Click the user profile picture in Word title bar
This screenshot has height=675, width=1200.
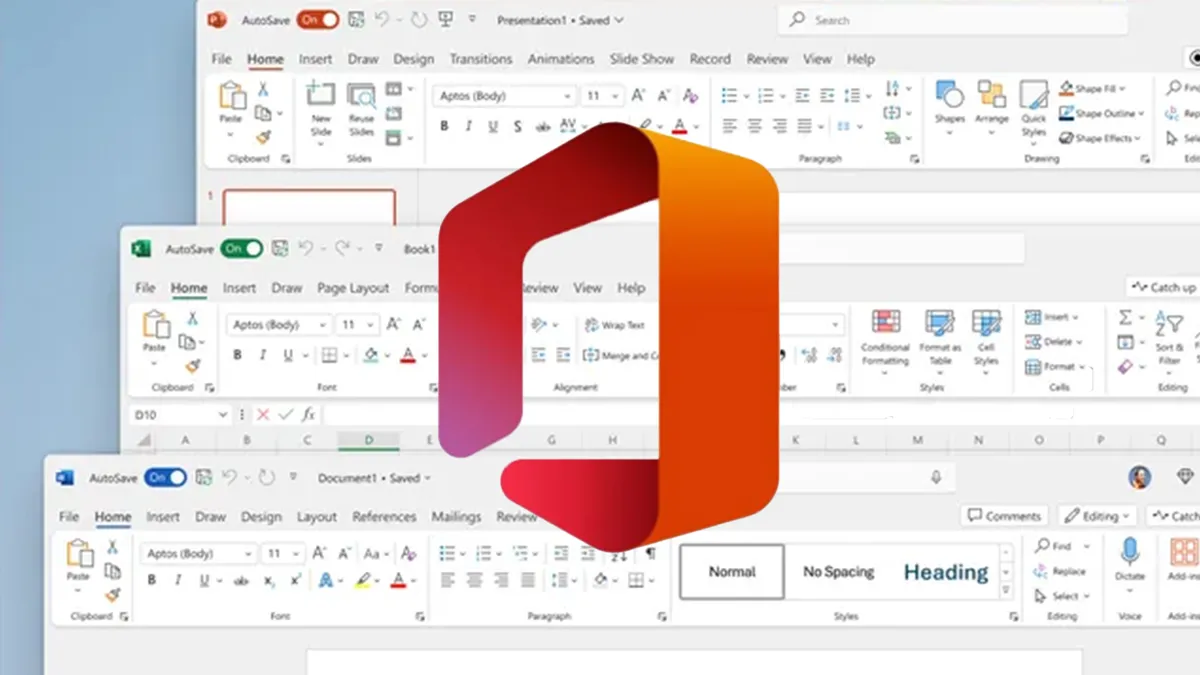coord(1139,478)
